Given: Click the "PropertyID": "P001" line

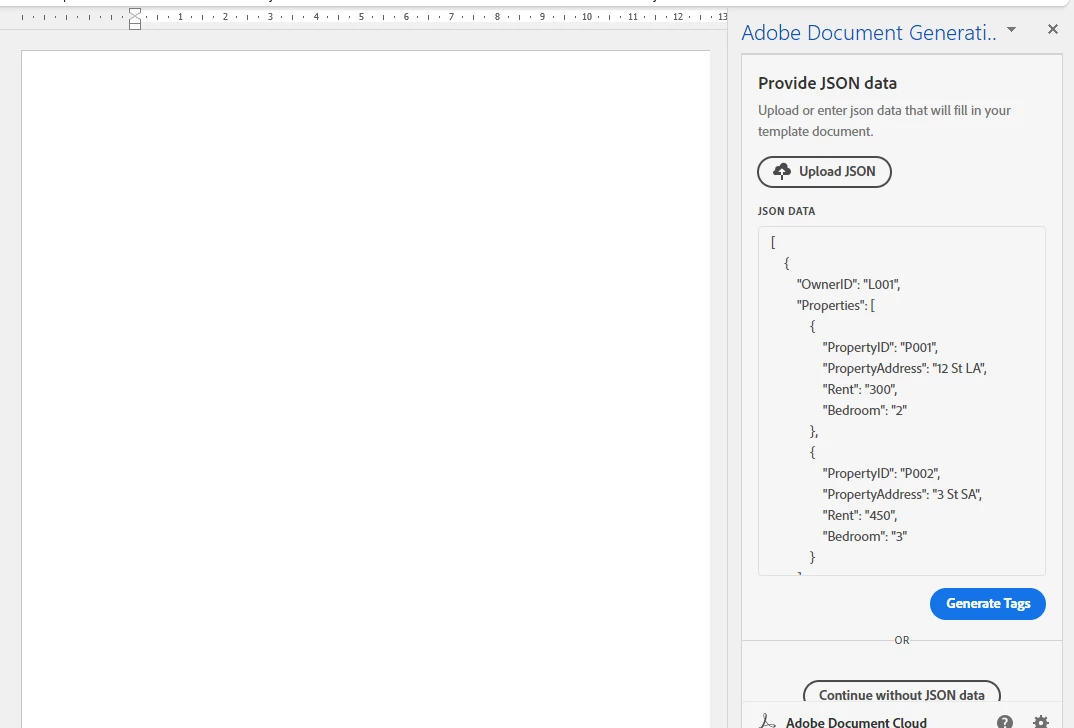Looking at the screenshot, I should [880, 347].
